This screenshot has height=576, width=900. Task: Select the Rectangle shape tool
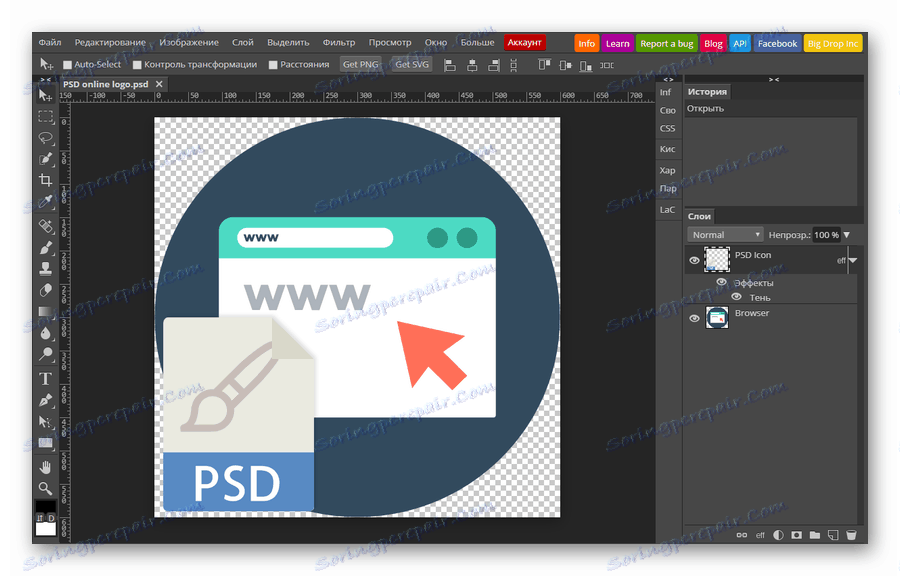point(45,443)
